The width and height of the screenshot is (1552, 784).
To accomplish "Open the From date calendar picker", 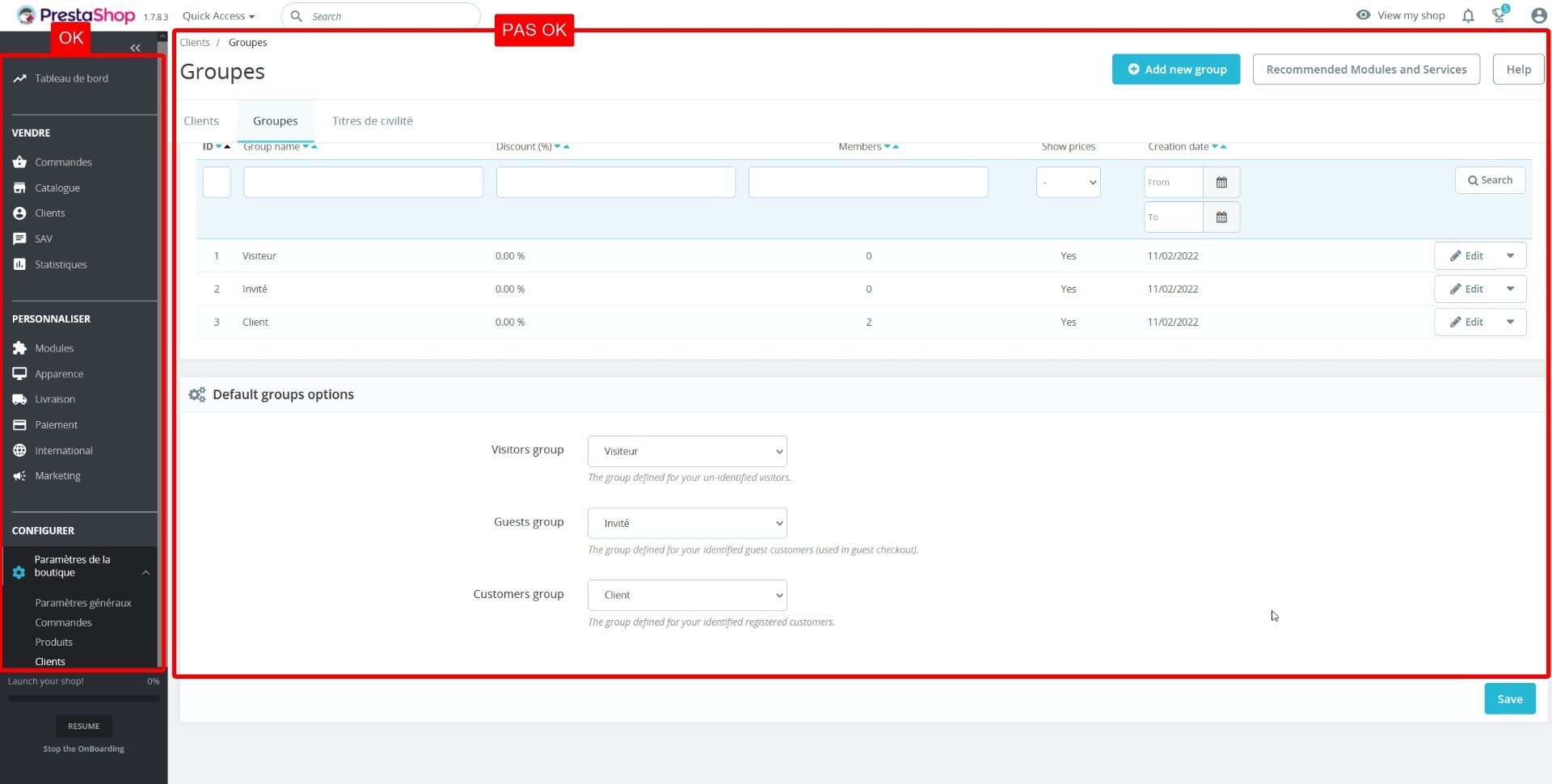I will click(x=1221, y=183).
